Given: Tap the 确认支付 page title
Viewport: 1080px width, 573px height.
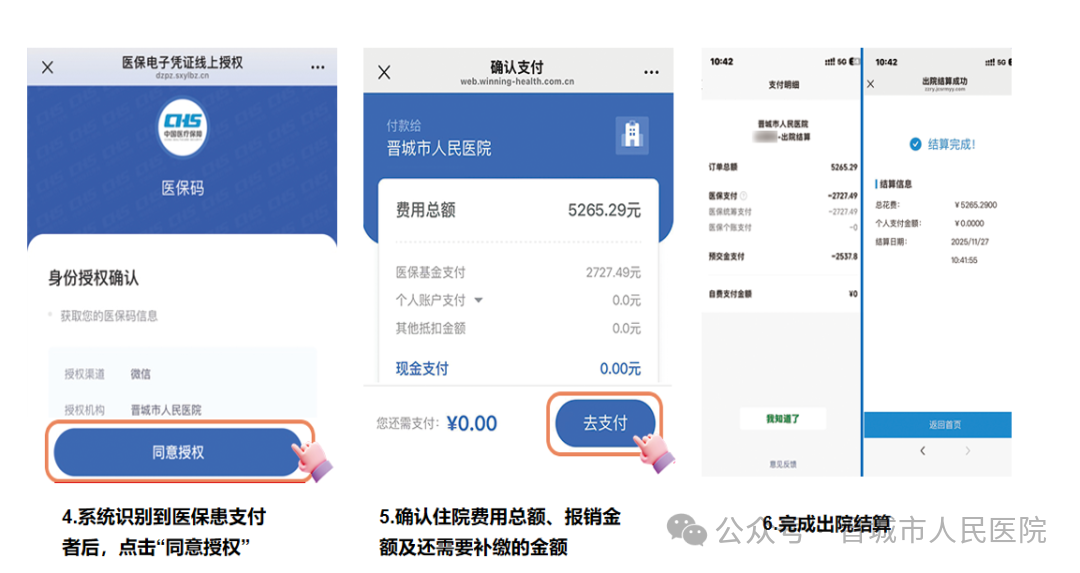Looking at the screenshot, I should [517, 67].
